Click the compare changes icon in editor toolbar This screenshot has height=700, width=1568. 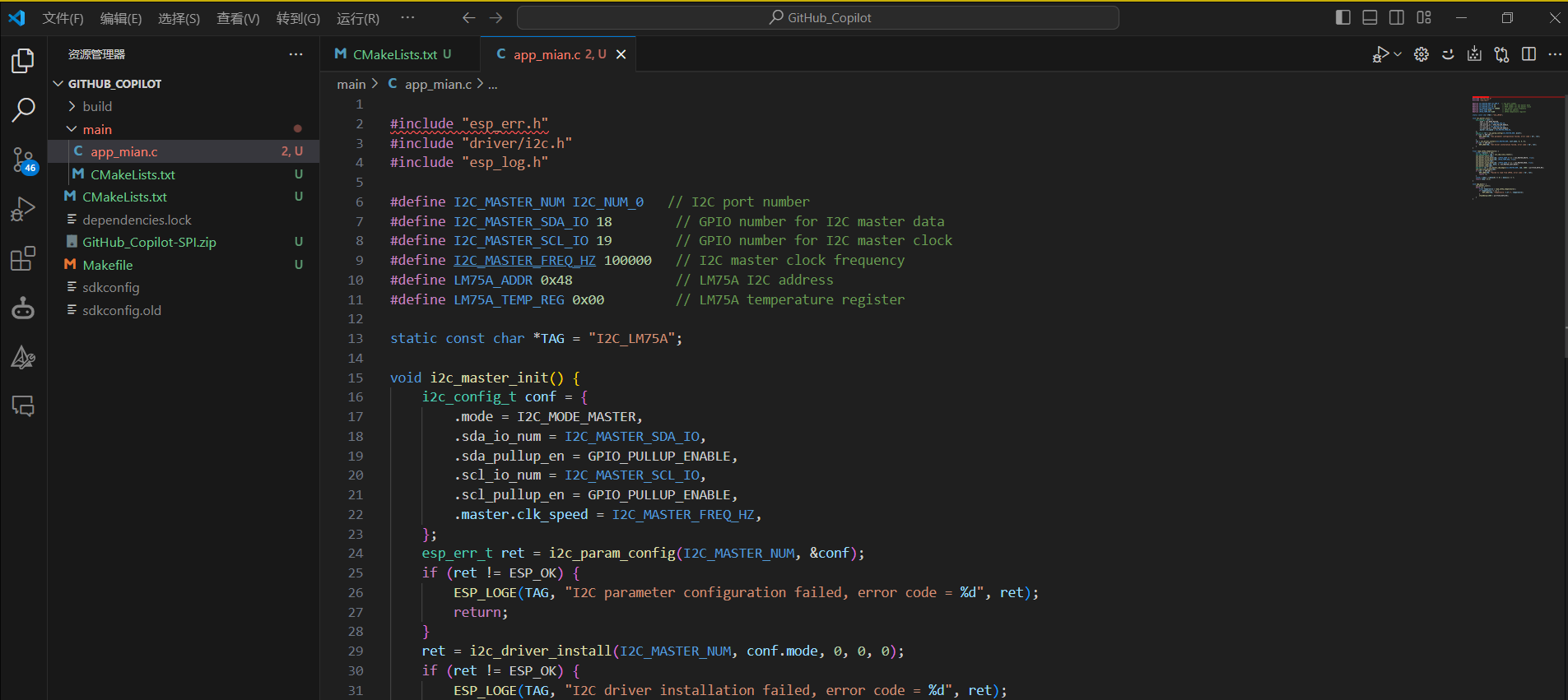[1501, 54]
